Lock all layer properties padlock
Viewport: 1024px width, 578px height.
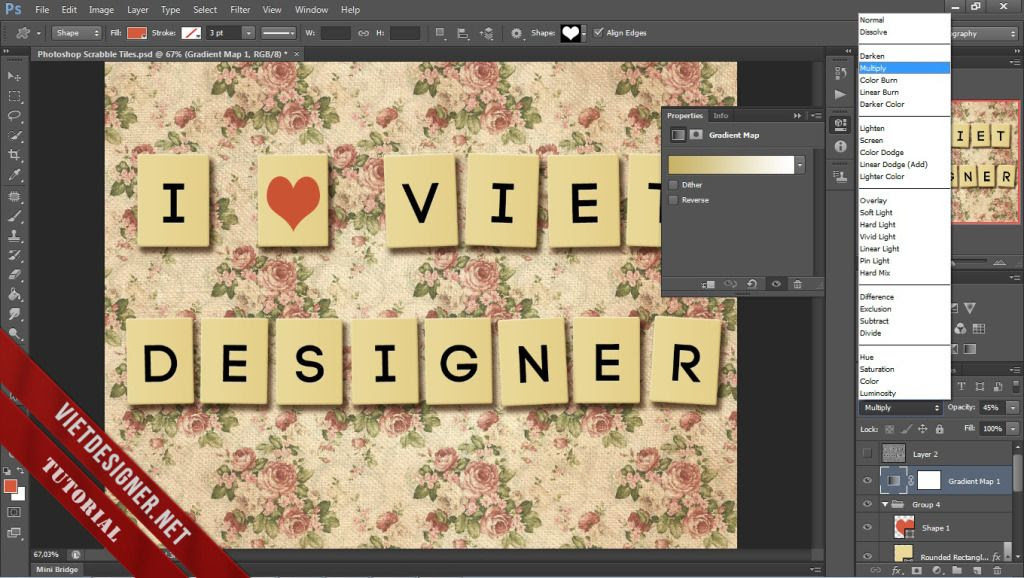[x=939, y=429]
